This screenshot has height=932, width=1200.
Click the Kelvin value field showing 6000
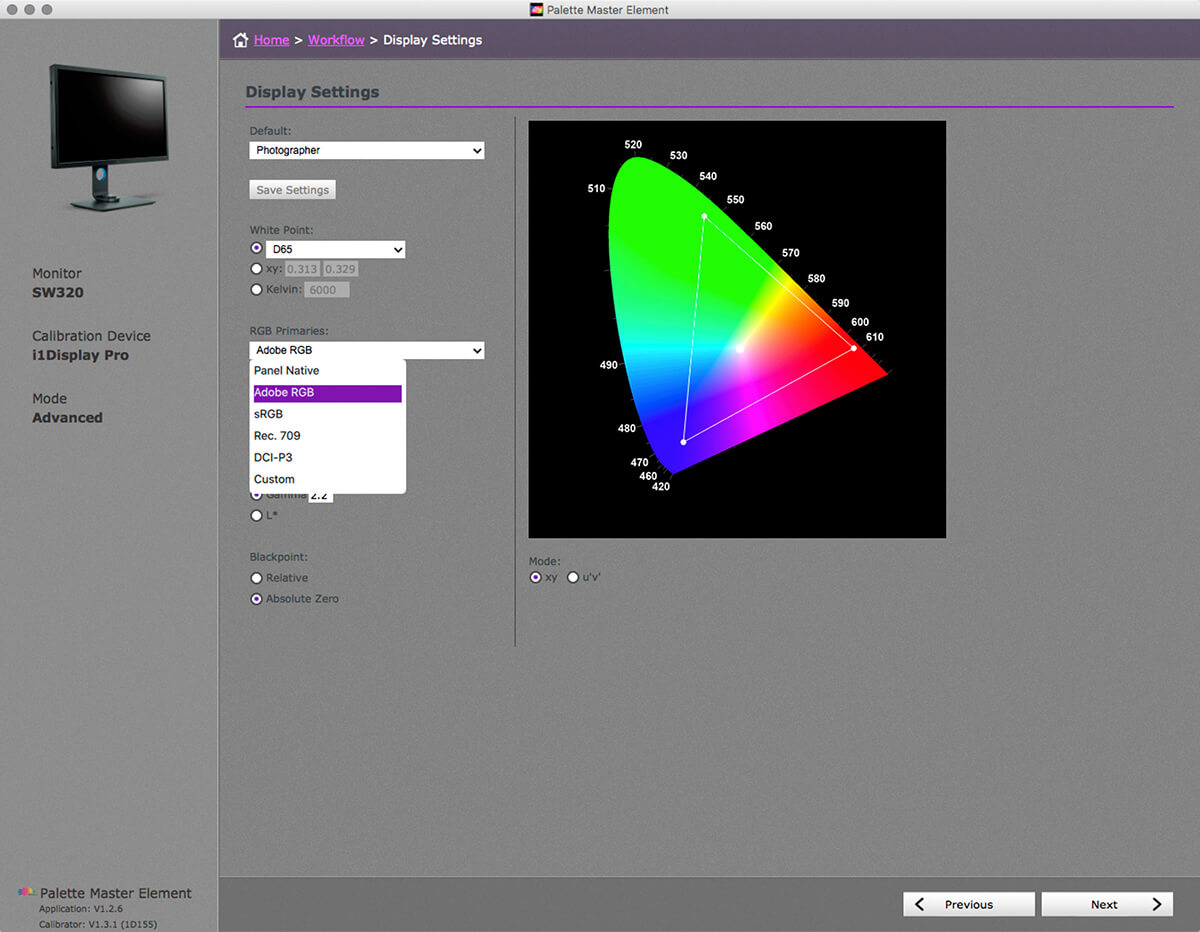(326, 289)
